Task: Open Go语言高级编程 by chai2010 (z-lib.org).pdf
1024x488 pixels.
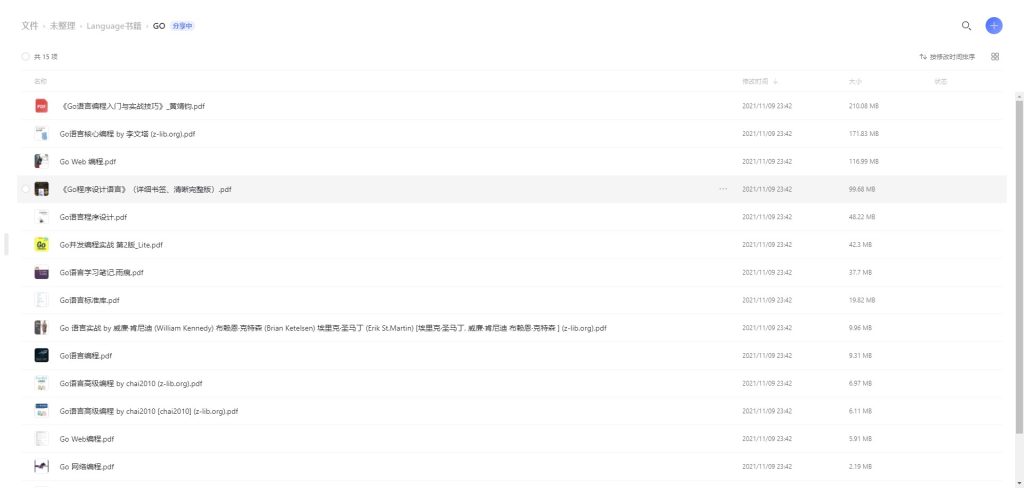Action: [131, 383]
